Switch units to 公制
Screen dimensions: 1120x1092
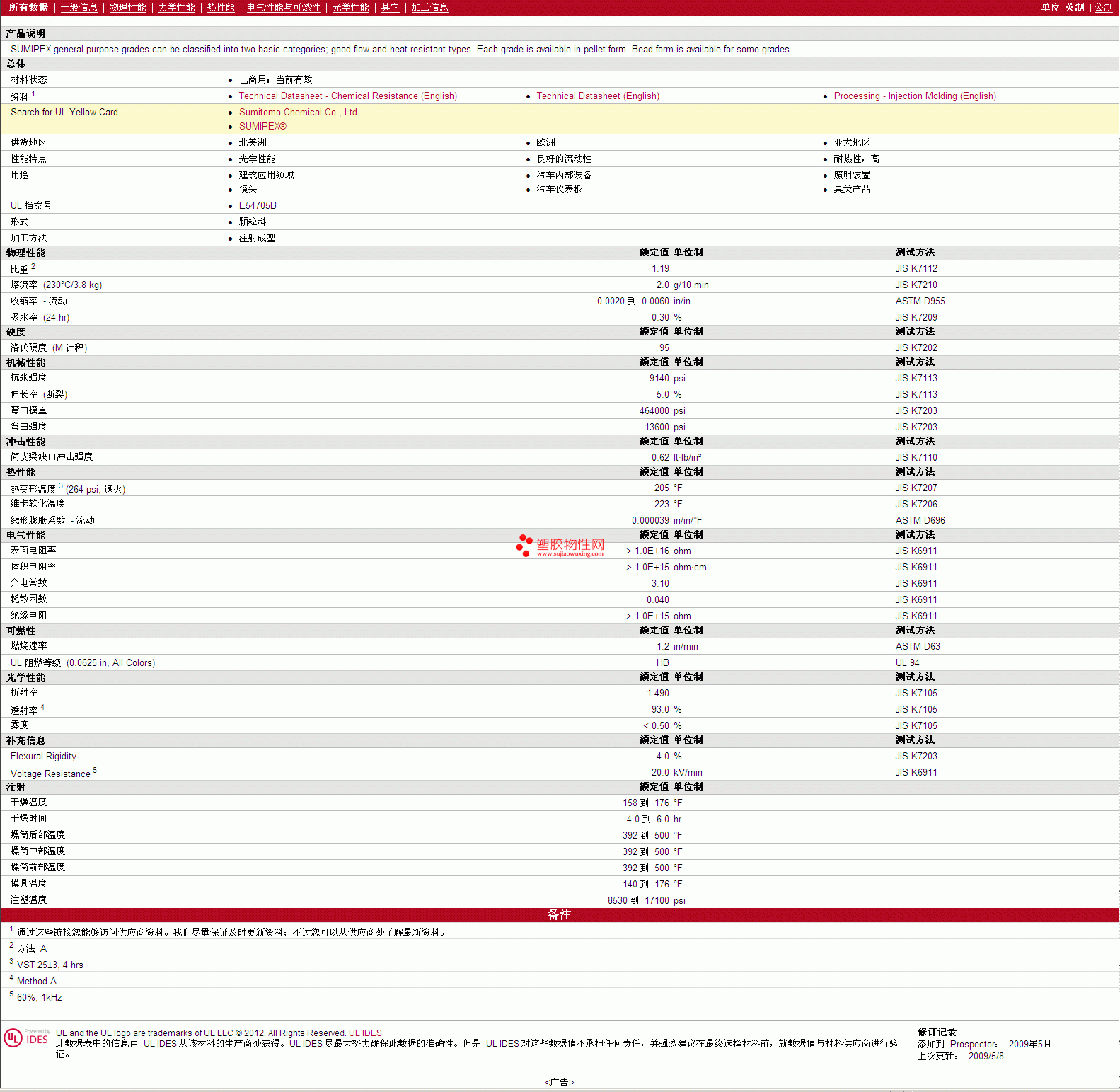pyautogui.click(x=1104, y=8)
